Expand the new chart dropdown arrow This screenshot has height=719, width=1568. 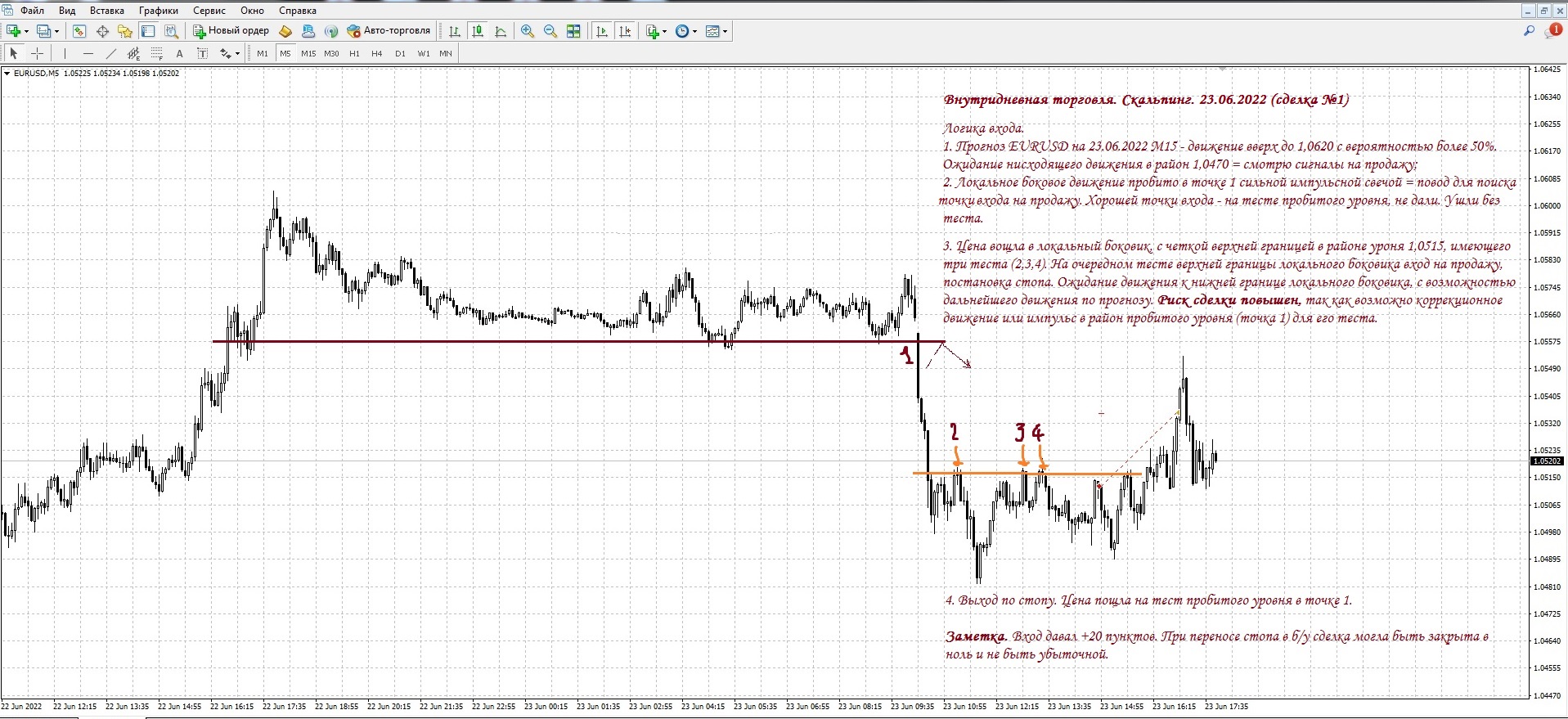point(27,31)
